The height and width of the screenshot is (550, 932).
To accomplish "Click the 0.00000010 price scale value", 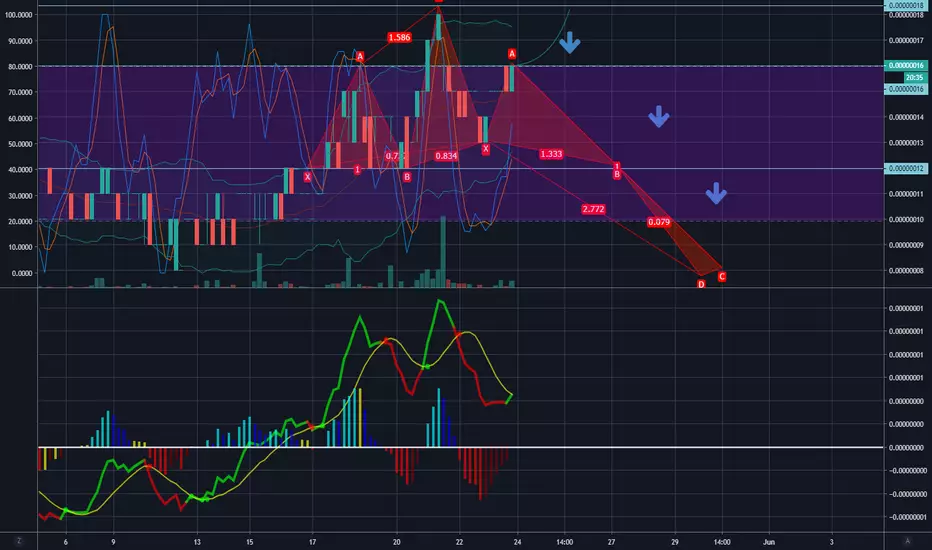I will click(906, 219).
